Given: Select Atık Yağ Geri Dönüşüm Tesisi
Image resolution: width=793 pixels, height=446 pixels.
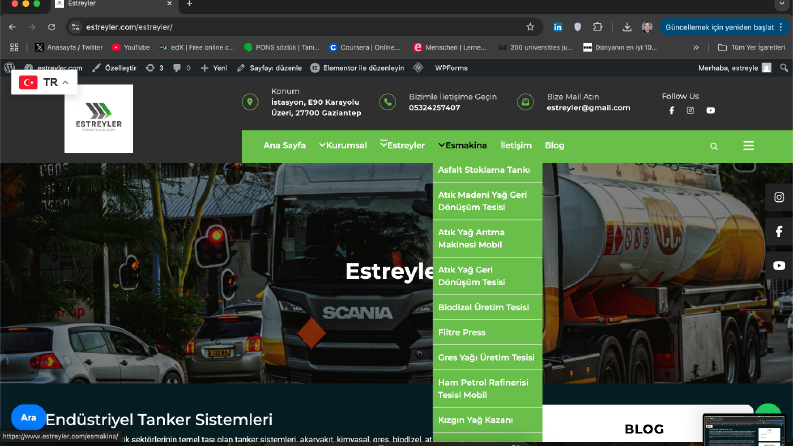Looking at the screenshot, I should point(488,276).
